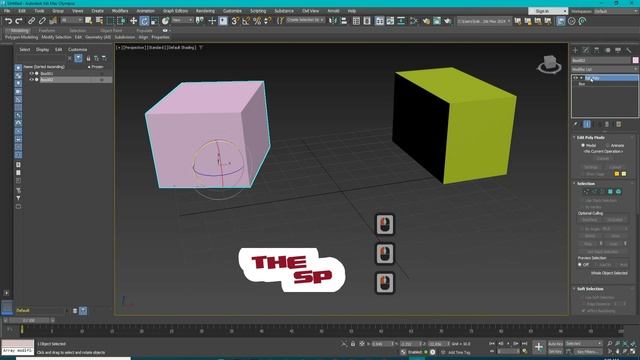The height and width of the screenshot is (360, 640).
Task: Open the File menu
Action: [7, 11]
